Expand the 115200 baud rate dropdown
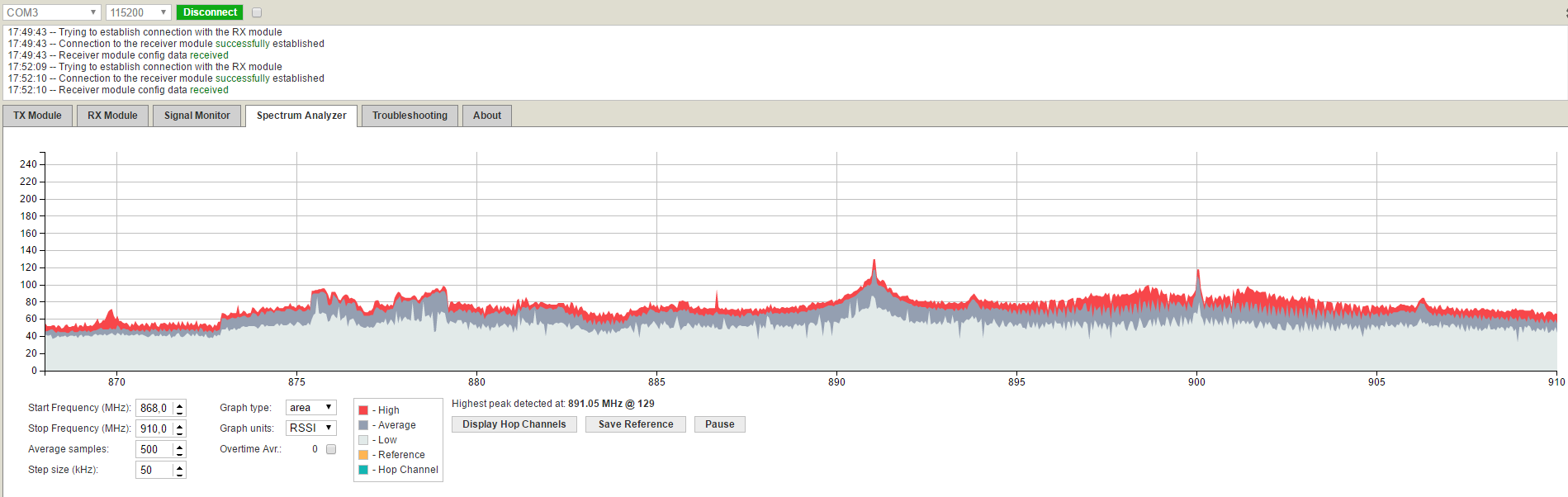This screenshot has width=1568, height=497. pos(138,12)
